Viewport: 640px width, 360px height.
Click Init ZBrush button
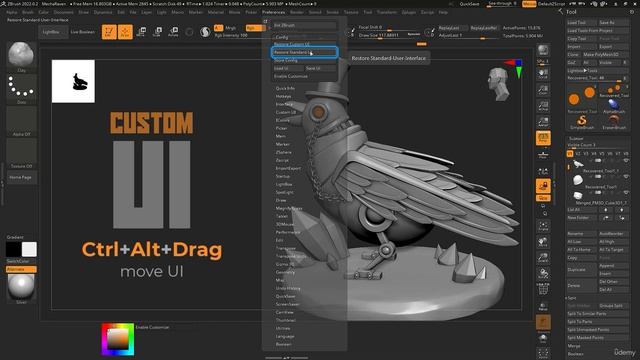coord(304,25)
